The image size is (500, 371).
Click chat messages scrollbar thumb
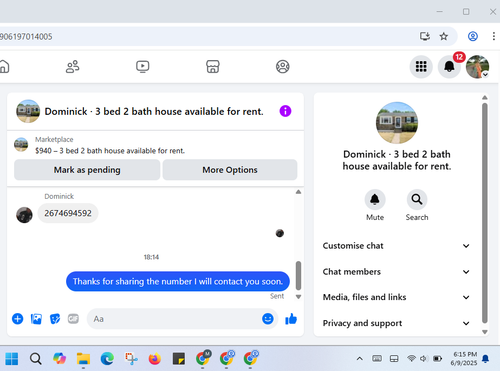[298, 275]
